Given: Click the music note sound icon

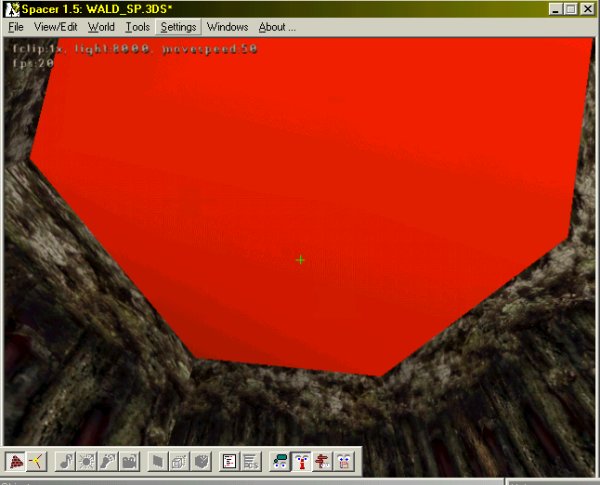Looking at the screenshot, I should 65,461.
